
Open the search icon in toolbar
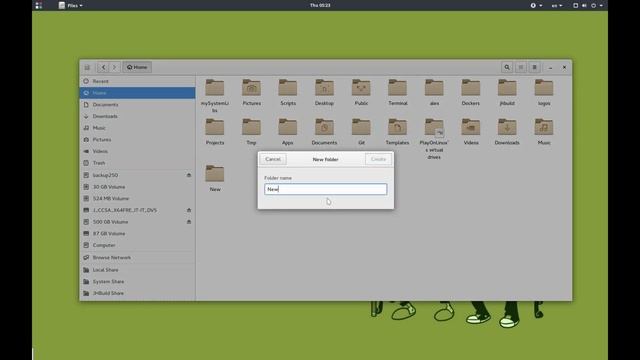(507, 67)
